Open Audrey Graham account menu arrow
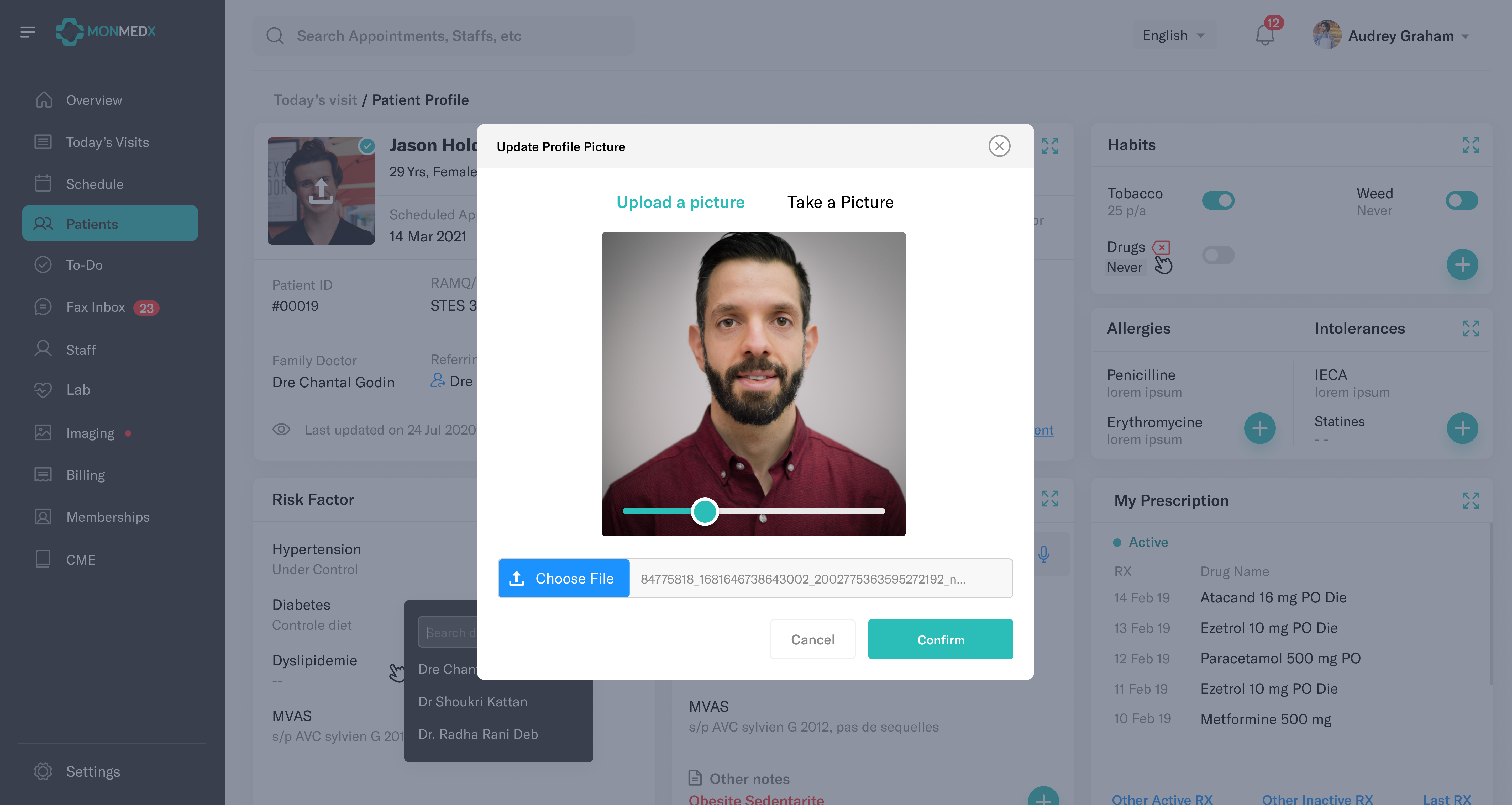The image size is (1512, 805). pyautogui.click(x=1465, y=36)
